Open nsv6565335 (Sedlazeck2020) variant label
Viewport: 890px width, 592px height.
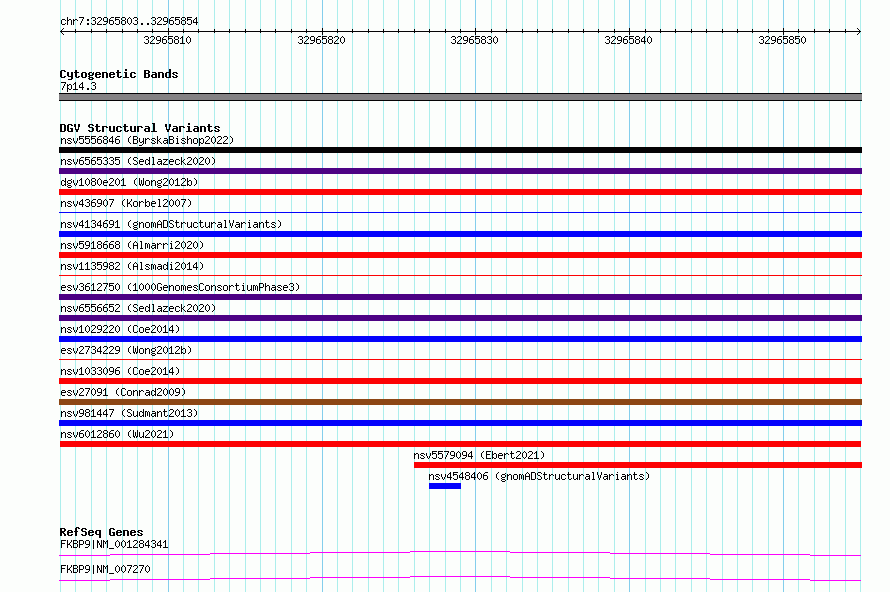click(x=138, y=161)
